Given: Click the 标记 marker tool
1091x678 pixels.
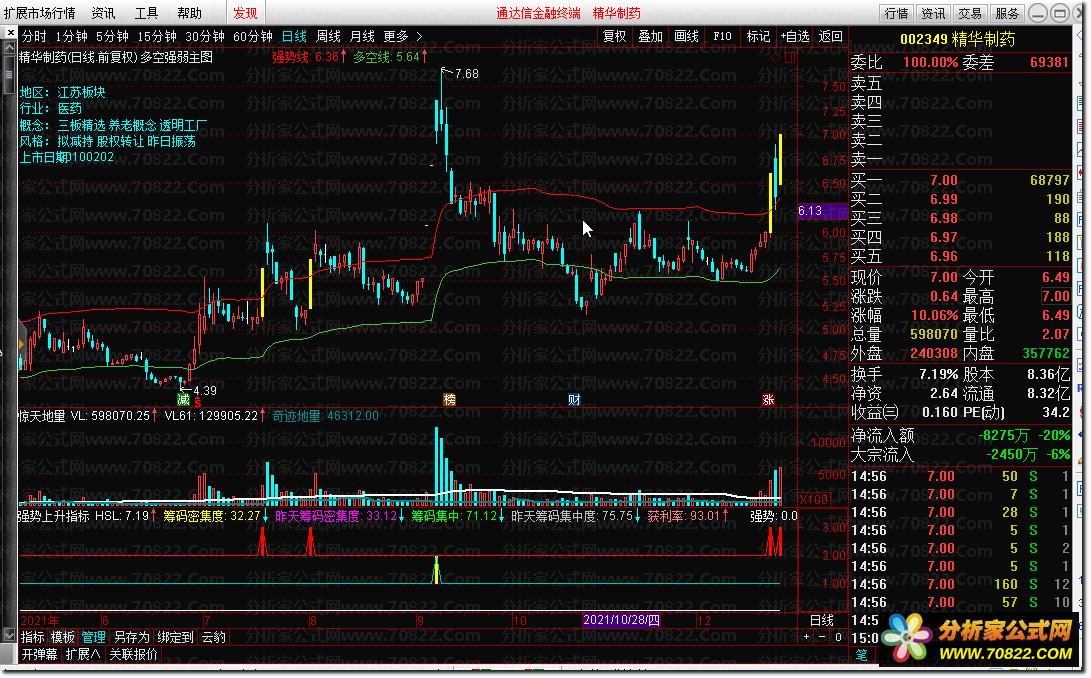Looking at the screenshot, I should (x=758, y=36).
